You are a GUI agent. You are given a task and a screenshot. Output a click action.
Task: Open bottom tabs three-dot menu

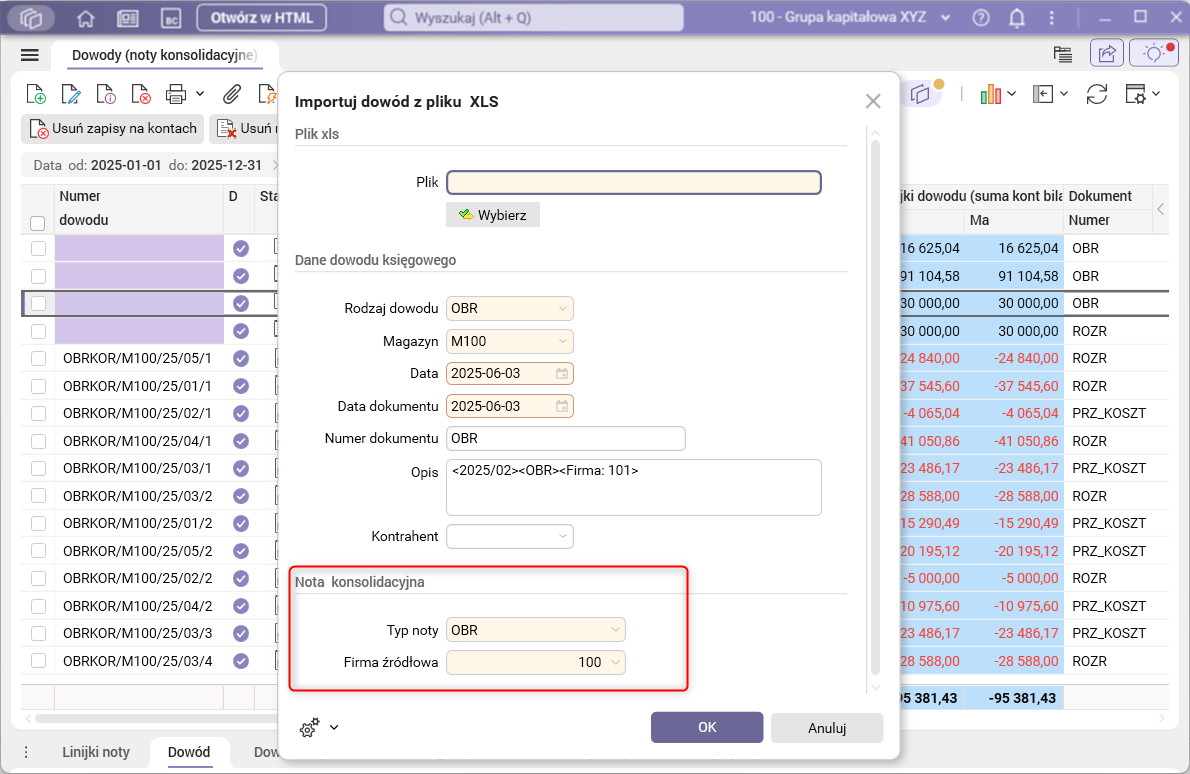click(27, 752)
